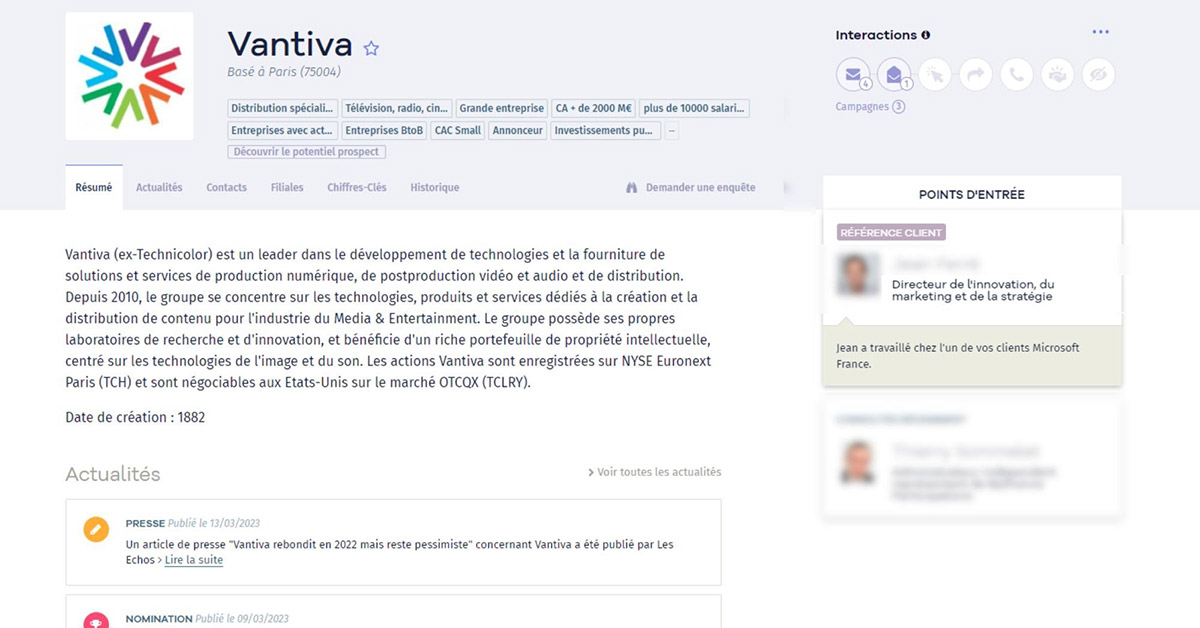This screenshot has width=1200, height=628.
Task: Expand the remaining hidden tags
Action: tap(672, 130)
